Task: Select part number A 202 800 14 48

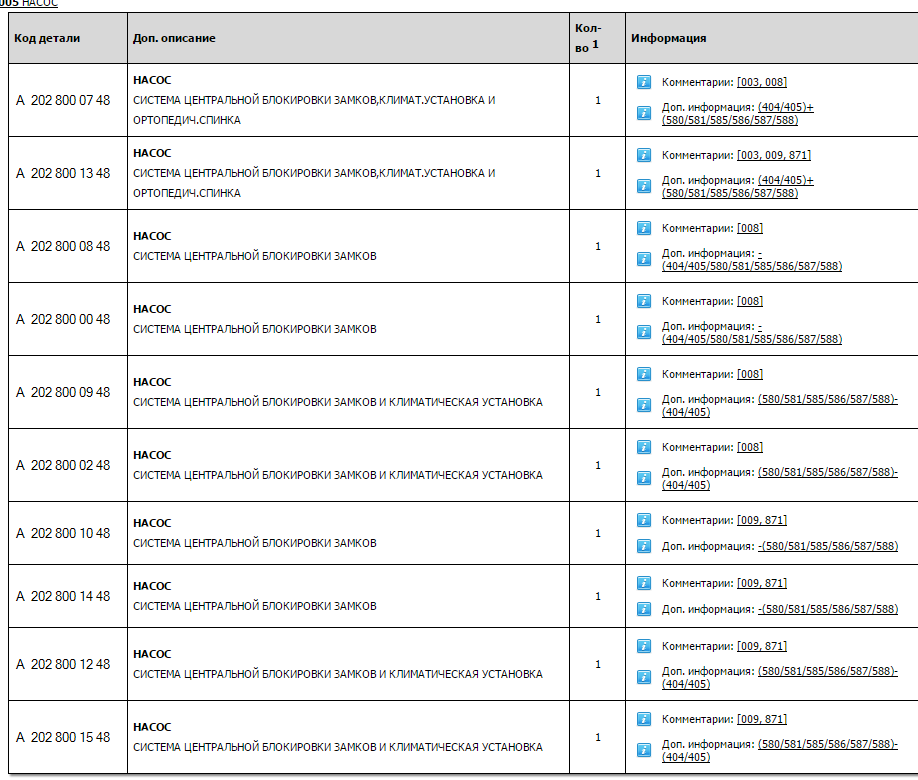Action: click(63, 596)
